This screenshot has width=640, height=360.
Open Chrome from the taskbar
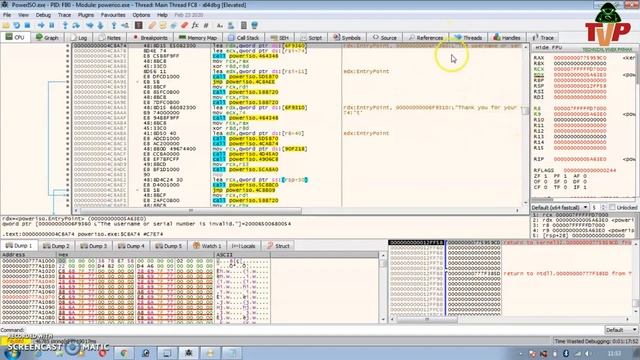(x=124, y=353)
